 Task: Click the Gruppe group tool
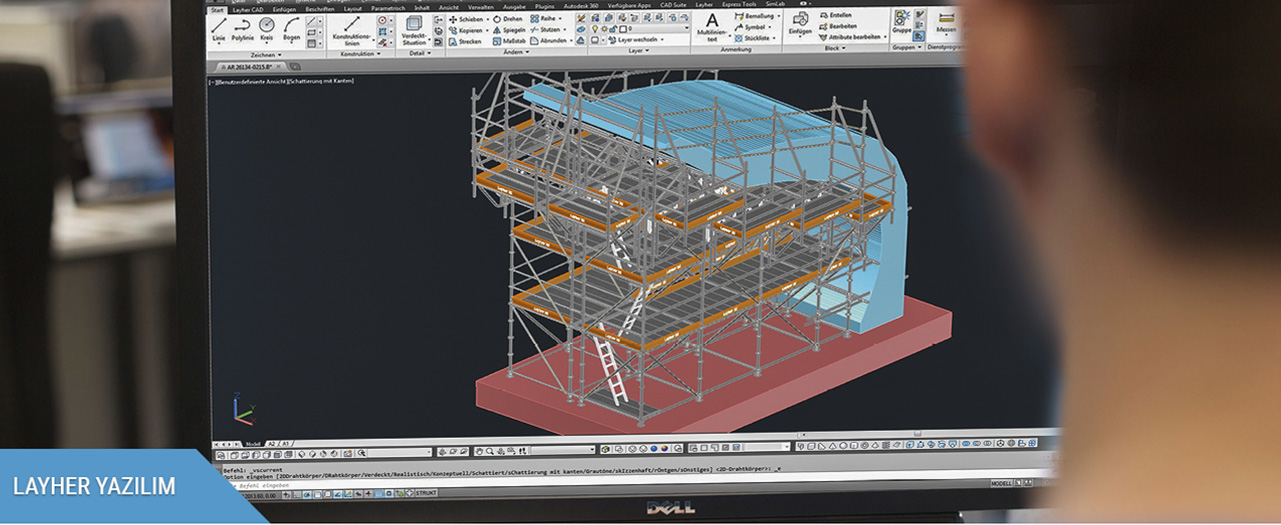902,22
